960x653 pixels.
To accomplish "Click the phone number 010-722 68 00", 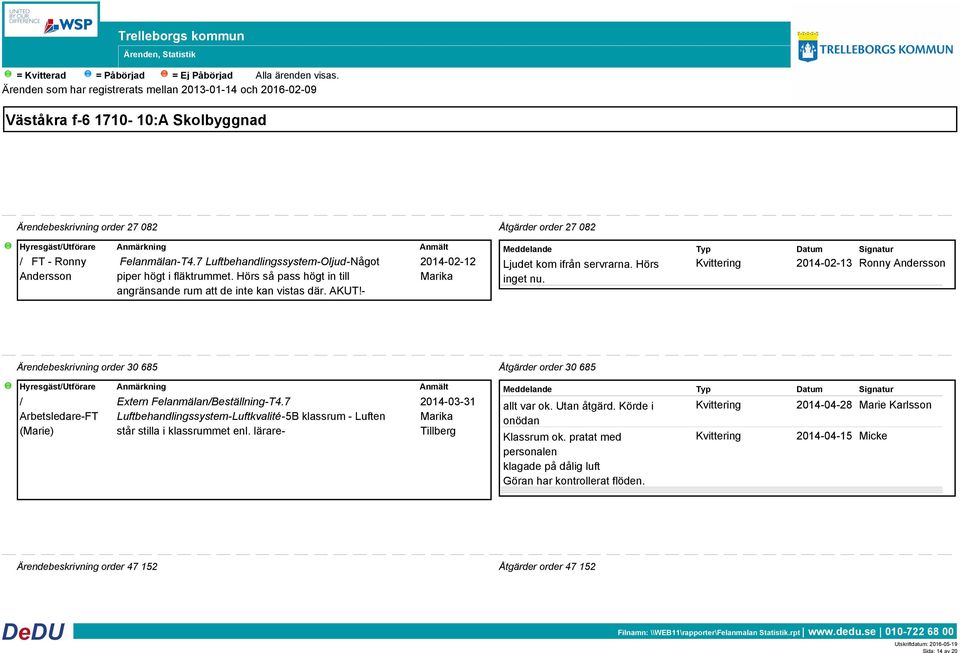I will [920, 632].
